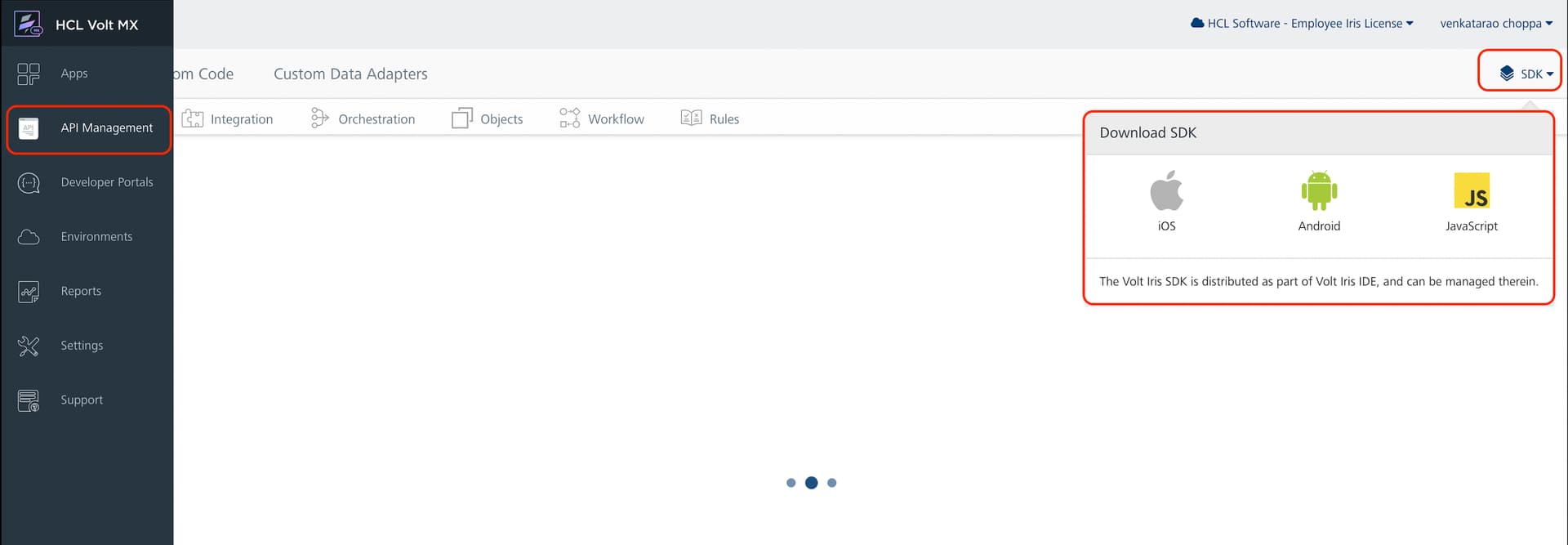This screenshot has height=545, width=1568.
Task: Click the cloud icon beside HCL Software
Action: point(1197,23)
